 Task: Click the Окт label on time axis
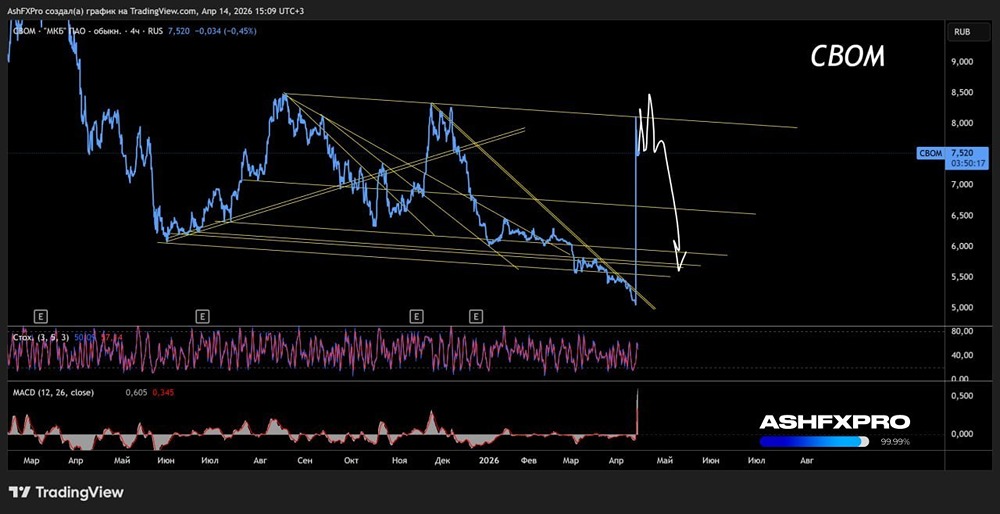(x=351, y=460)
